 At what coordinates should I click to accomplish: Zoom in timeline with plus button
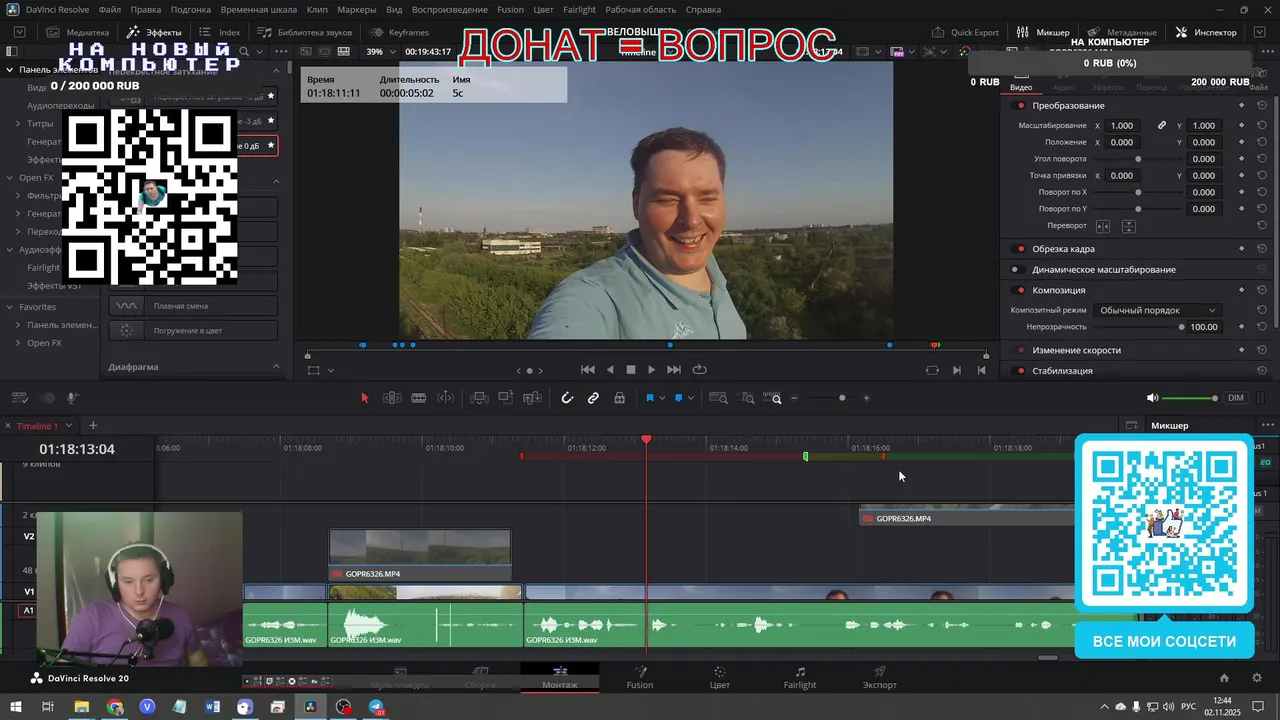pos(866,398)
